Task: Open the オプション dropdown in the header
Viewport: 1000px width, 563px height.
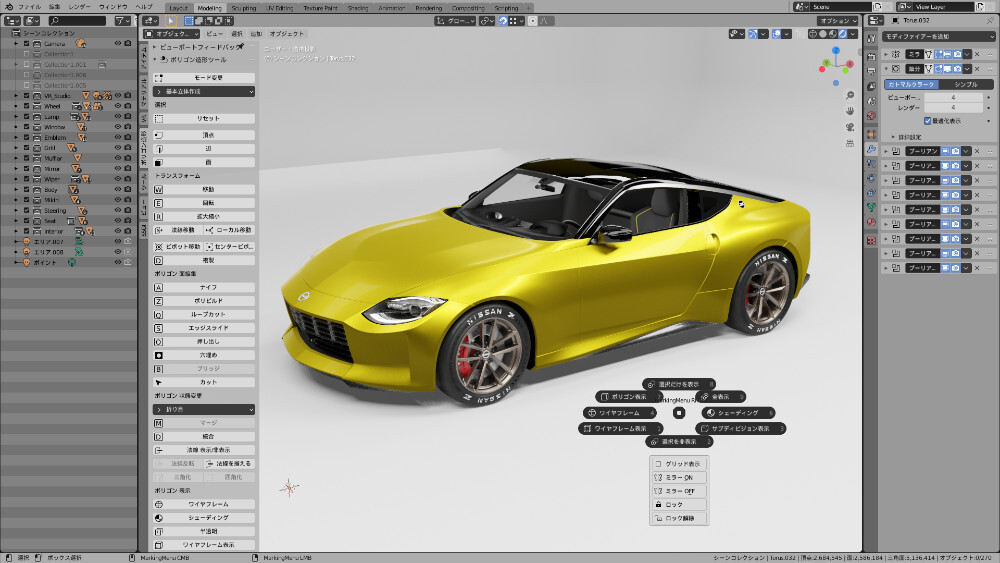Action: (x=837, y=21)
